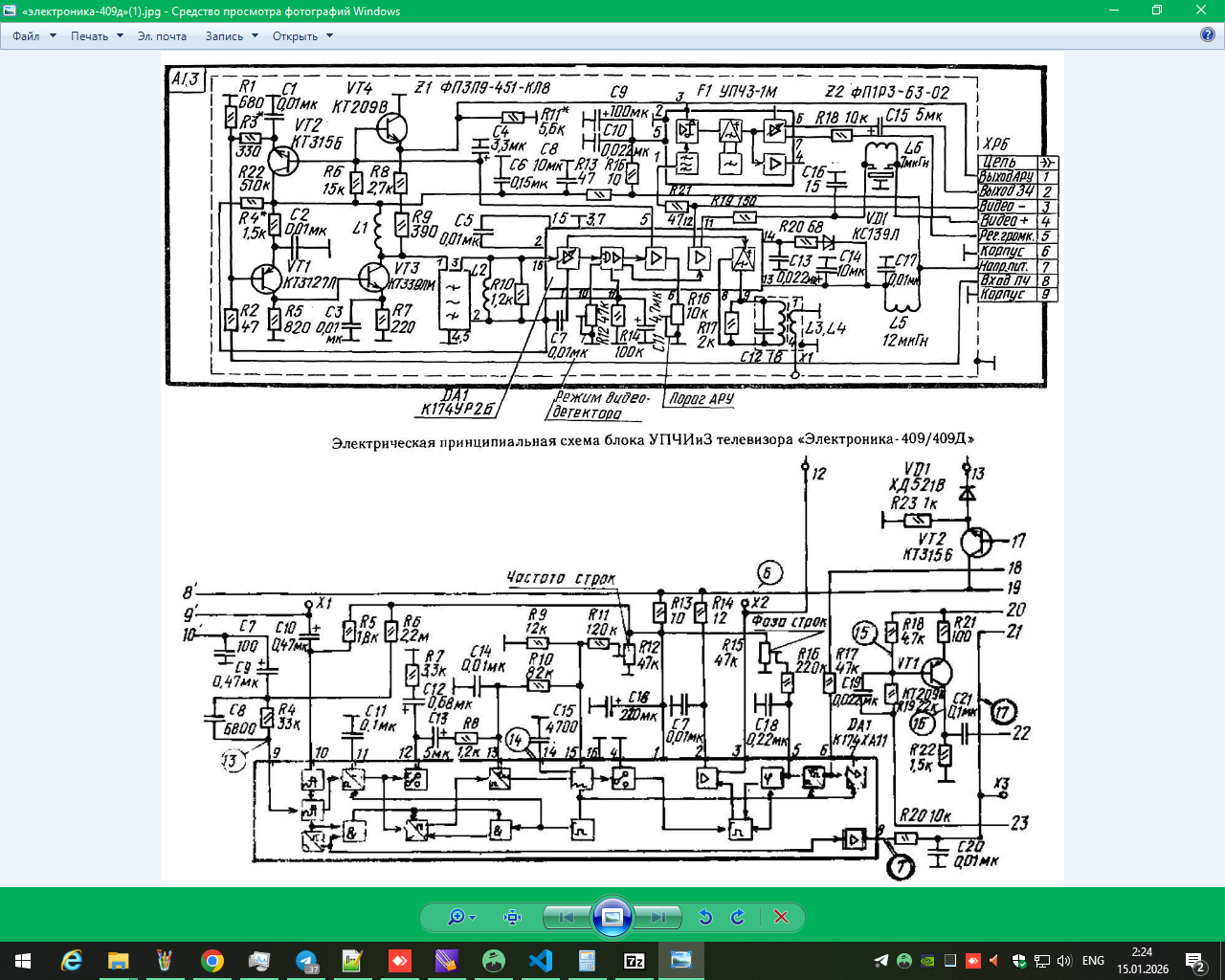The width and height of the screenshot is (1225, 980).
Task: Go to the previous photo
Action: (566, 917)
